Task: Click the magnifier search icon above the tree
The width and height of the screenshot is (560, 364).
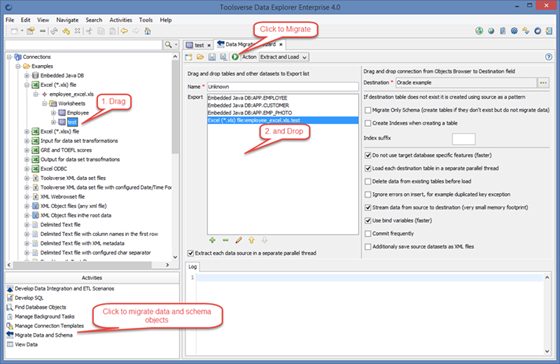Action: point(168,45)
